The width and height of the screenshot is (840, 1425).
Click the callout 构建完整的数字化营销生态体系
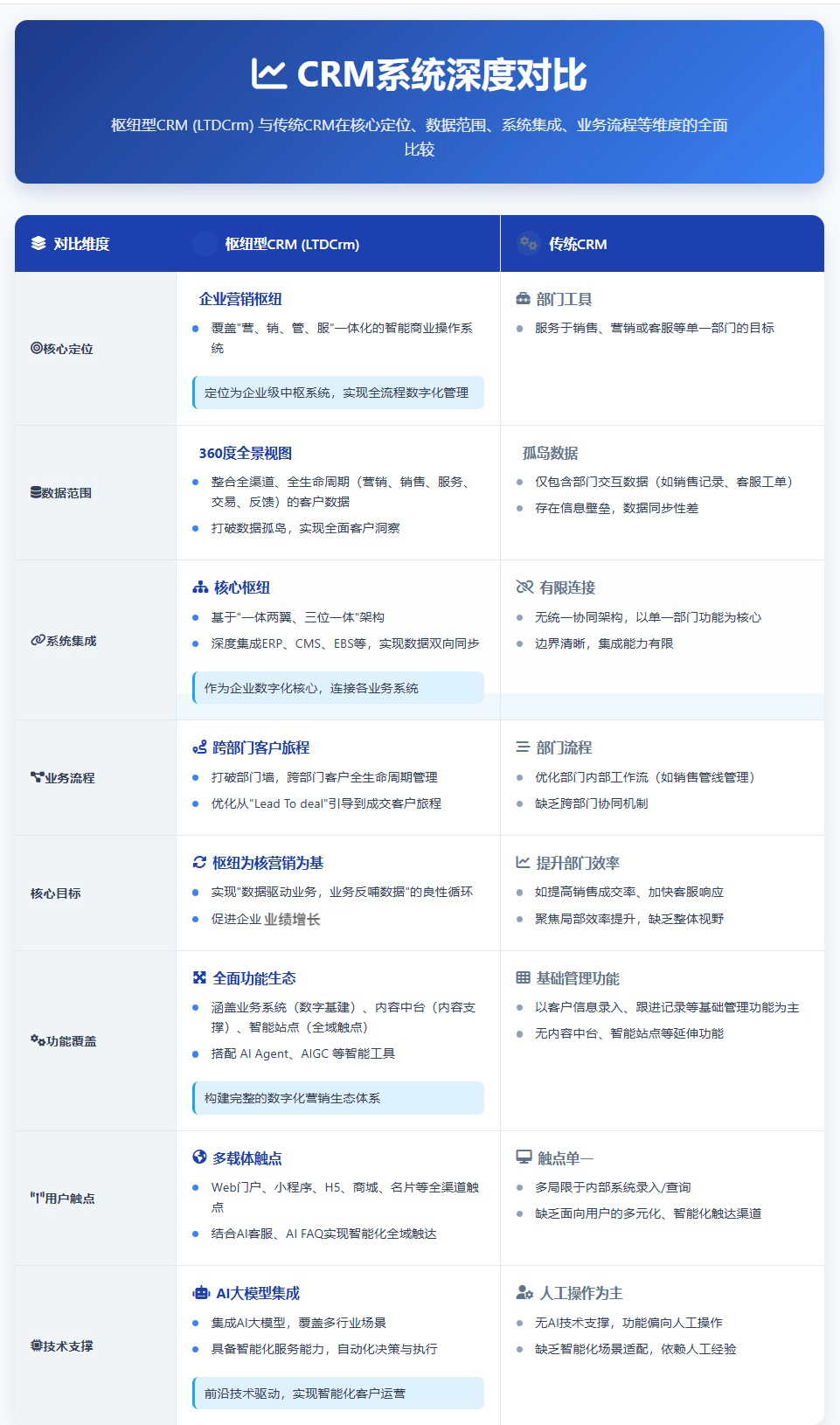coord(337,1098)
